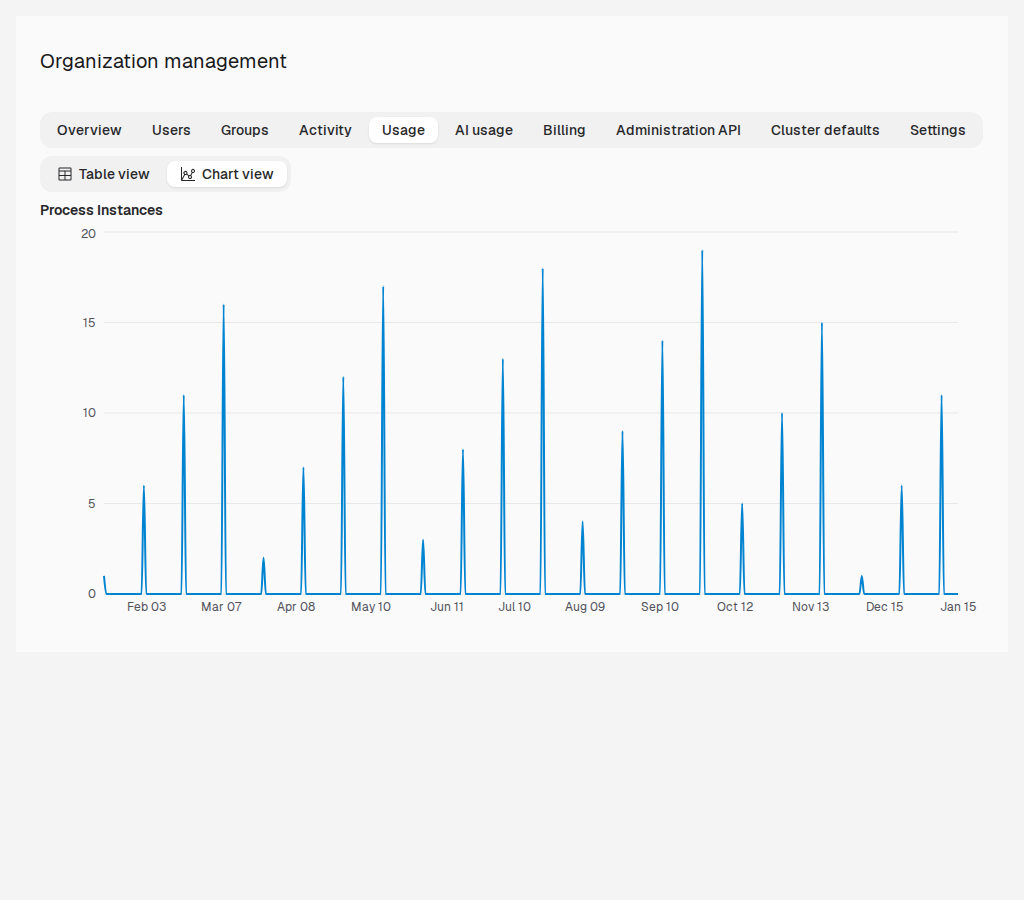Click the Jun 11 axis label
Image resolution: width=1024 pixels, height=900 pixels.
click(447, 607)
